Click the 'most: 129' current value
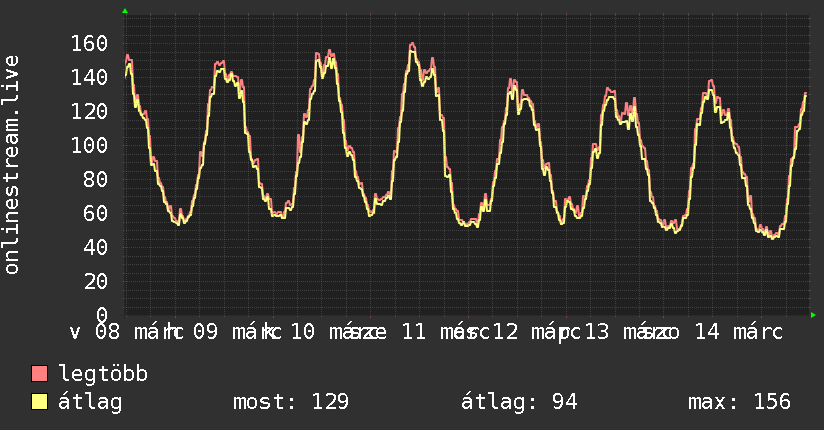This screenshot has height=430, width=824. pos(291,402)
